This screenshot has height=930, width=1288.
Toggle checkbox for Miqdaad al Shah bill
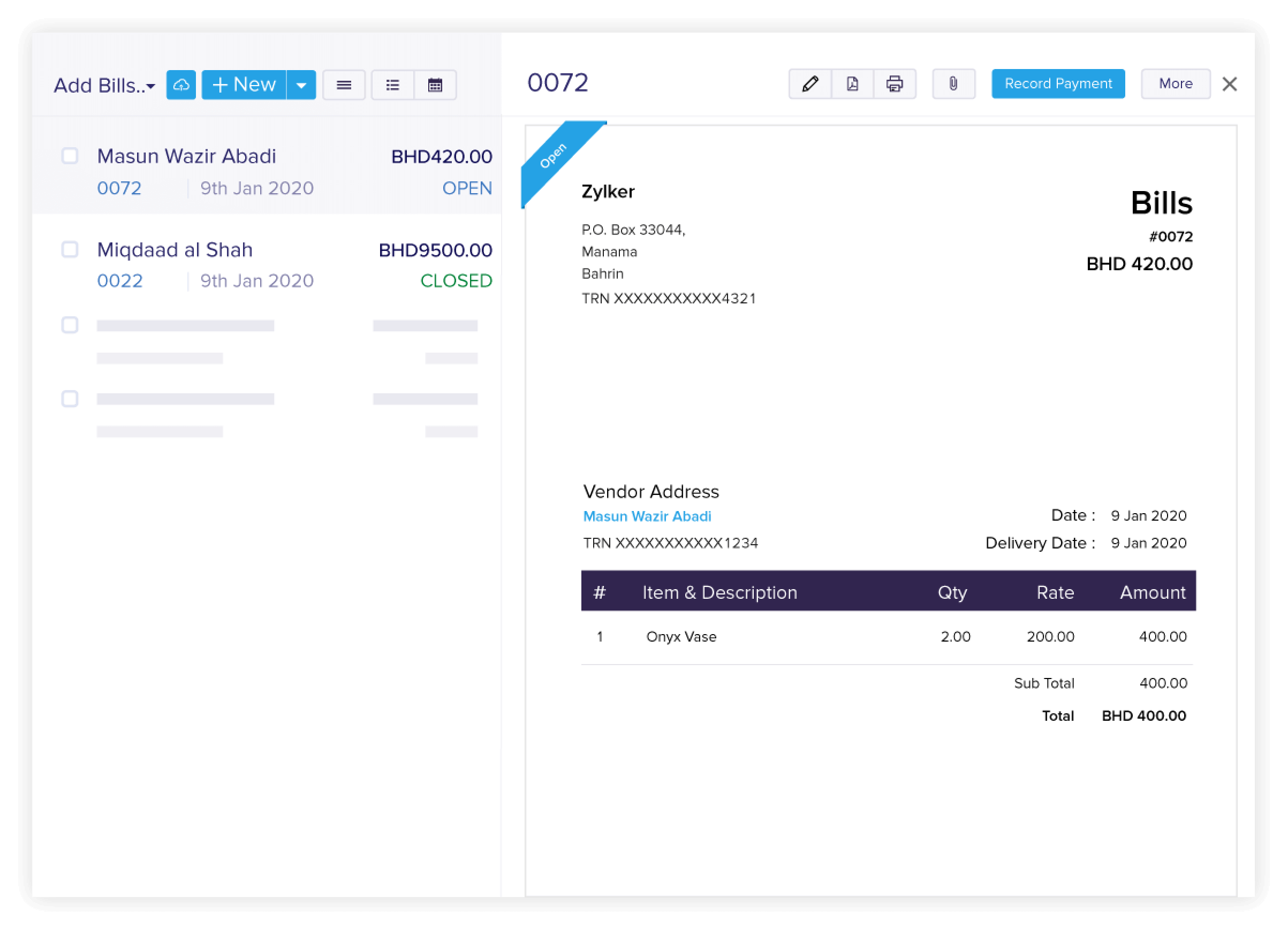tap(71, 249)
